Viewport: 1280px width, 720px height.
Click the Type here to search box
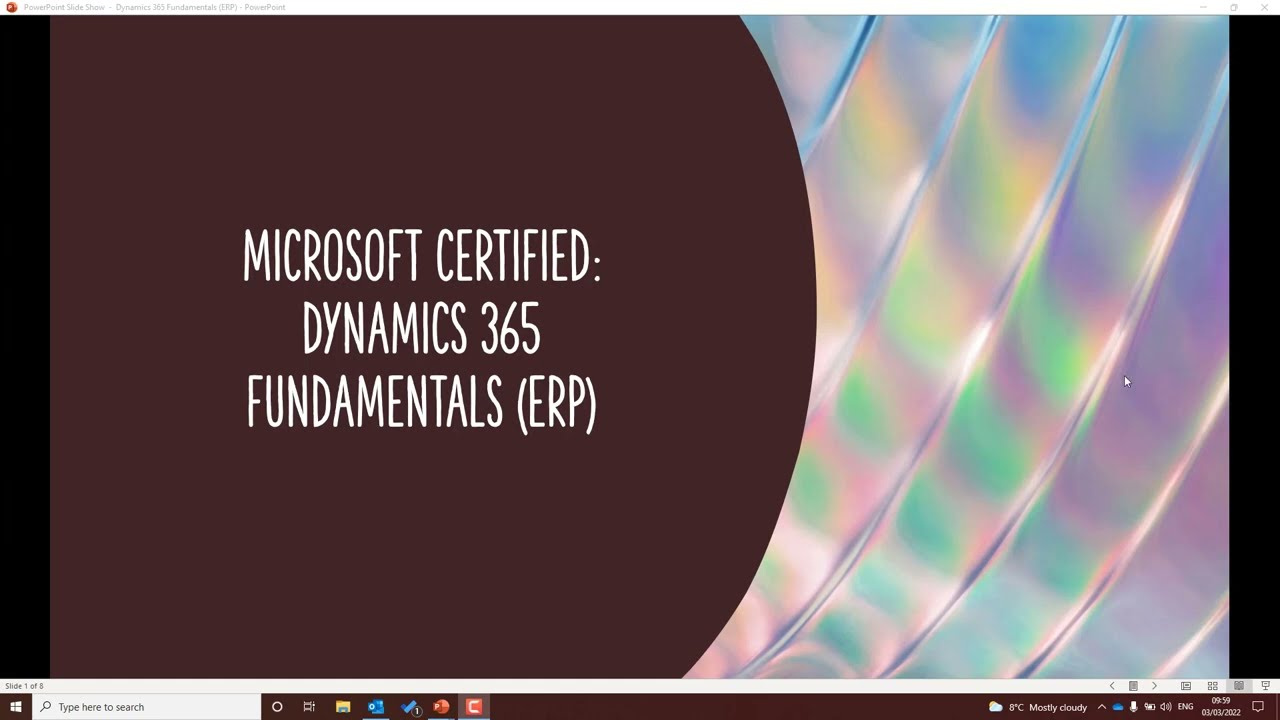point(147,707)
